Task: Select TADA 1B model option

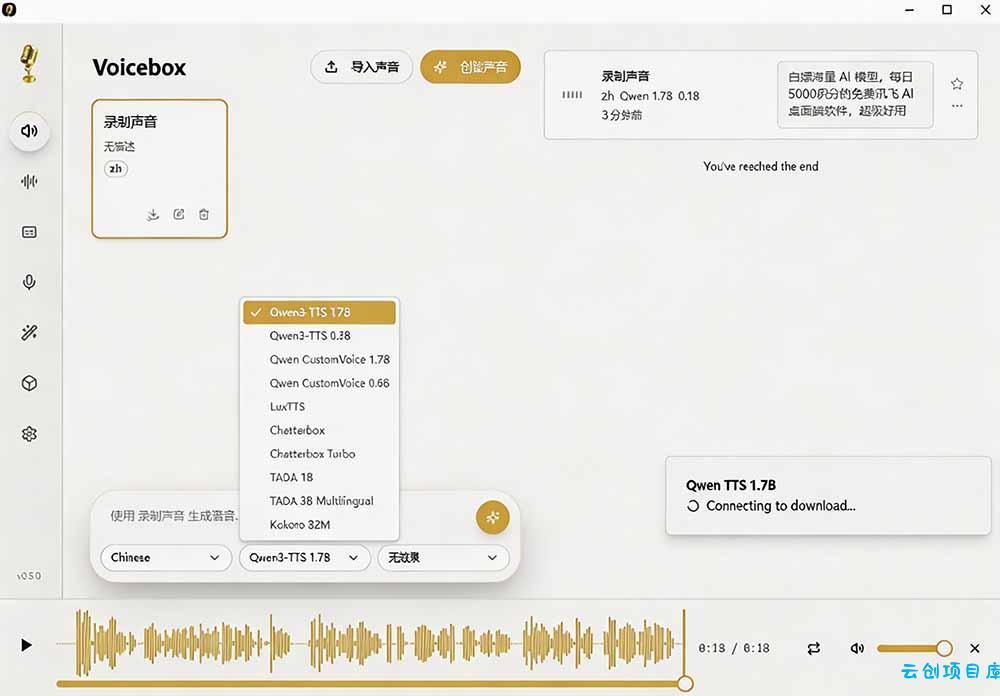Action: click(319, 477)
